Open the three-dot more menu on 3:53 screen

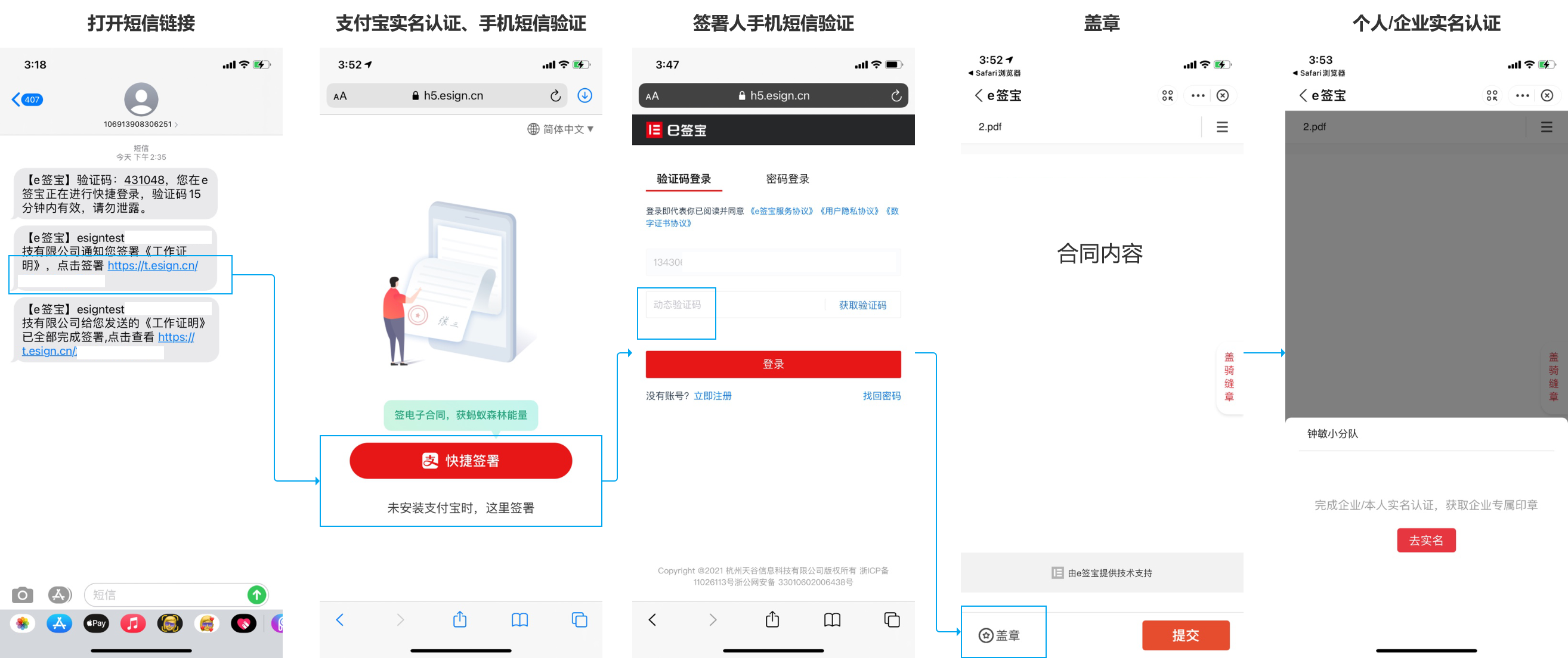[1522, 95]
